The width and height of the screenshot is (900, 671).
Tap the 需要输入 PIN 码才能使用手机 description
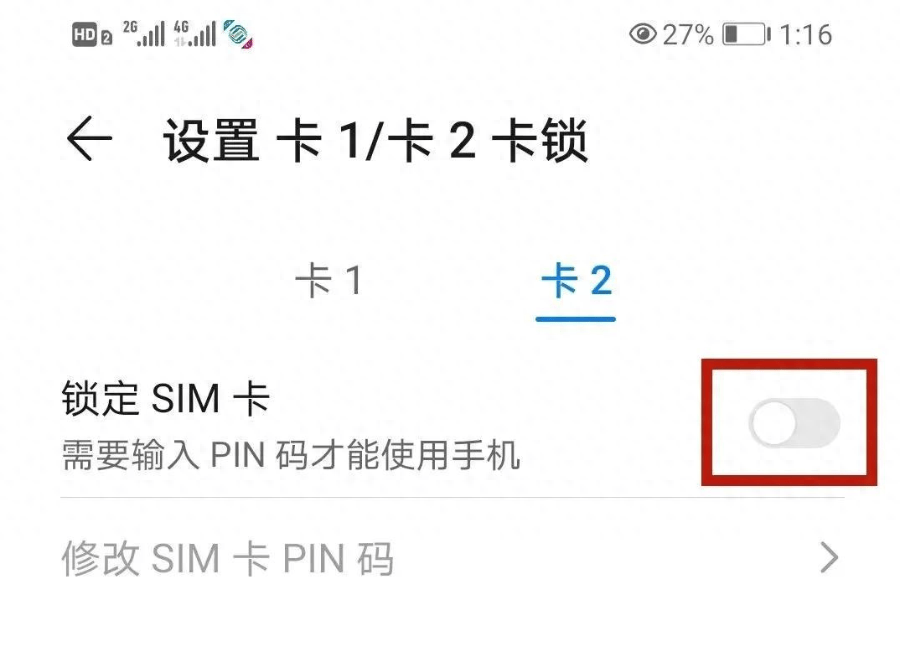click(291, 455)
